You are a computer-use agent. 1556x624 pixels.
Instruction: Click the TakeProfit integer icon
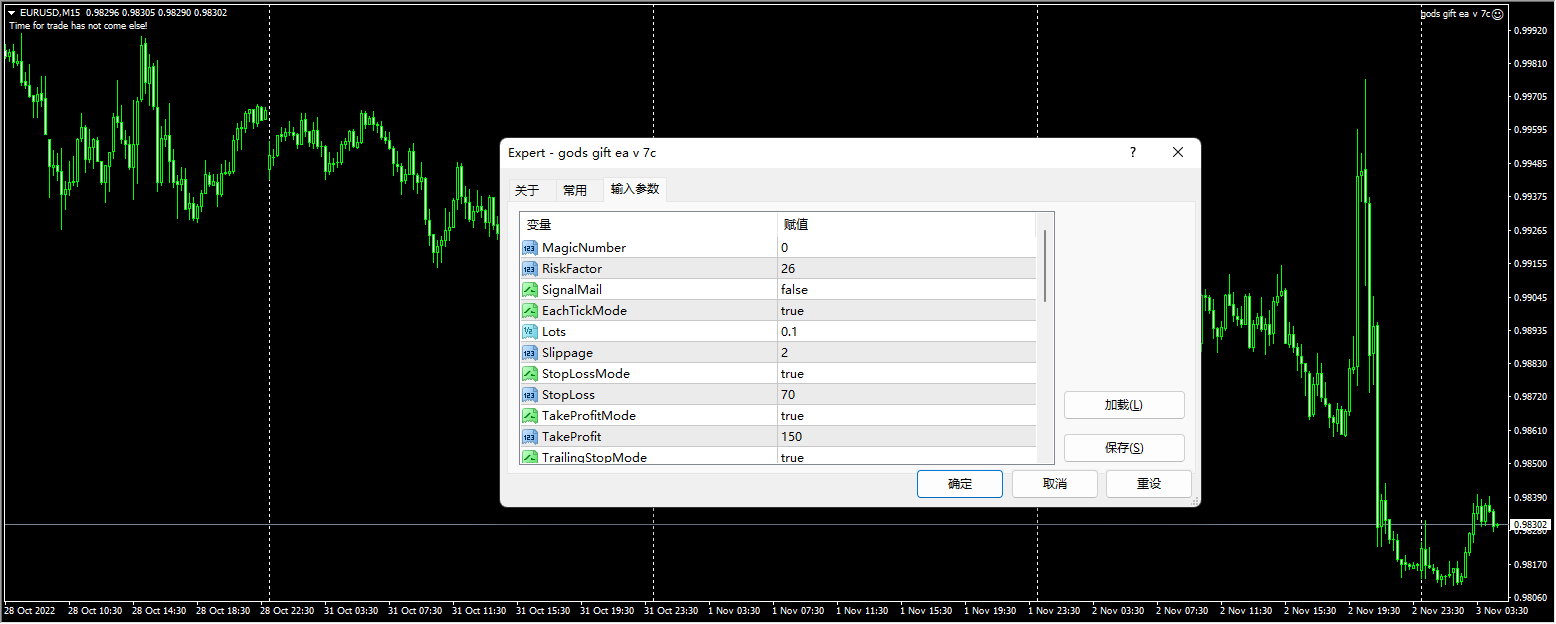530,436
